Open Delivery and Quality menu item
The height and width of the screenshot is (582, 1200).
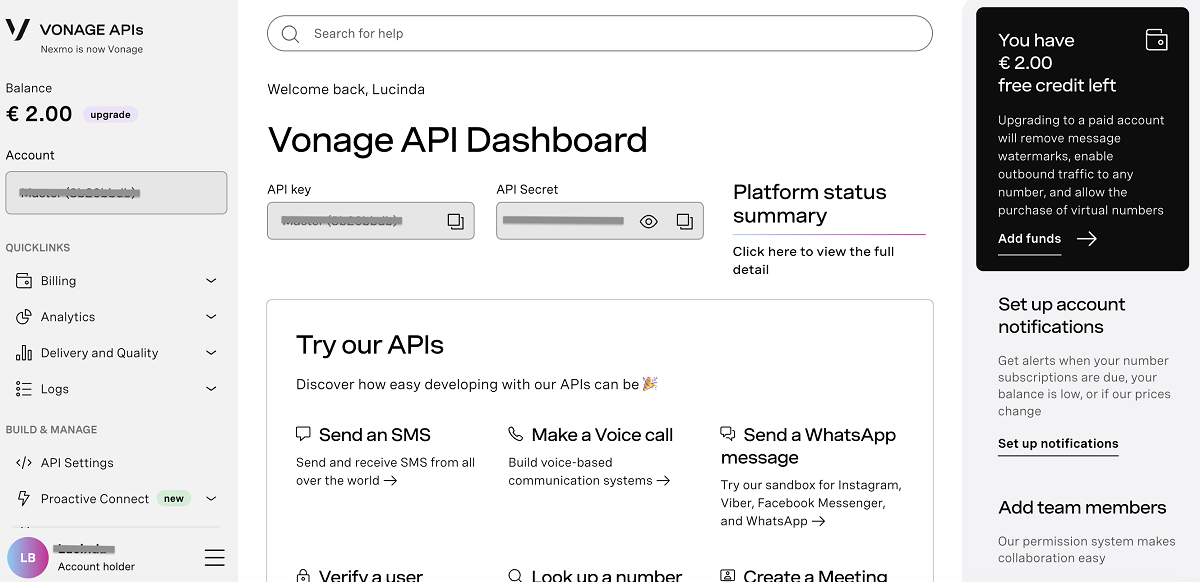99,353
